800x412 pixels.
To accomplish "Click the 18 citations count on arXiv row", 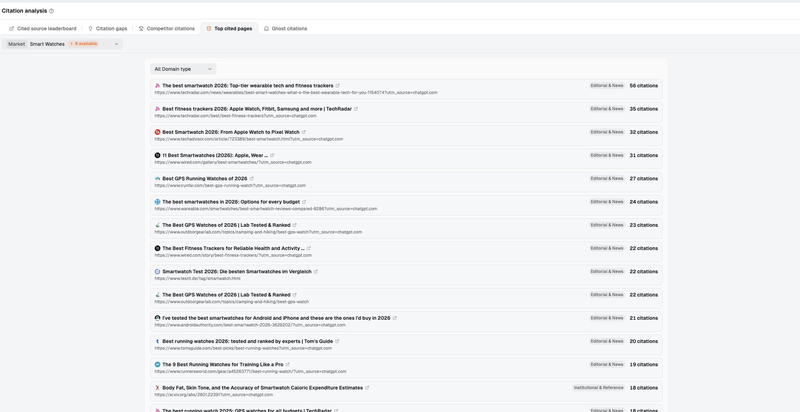I will (x=643, y=388).
